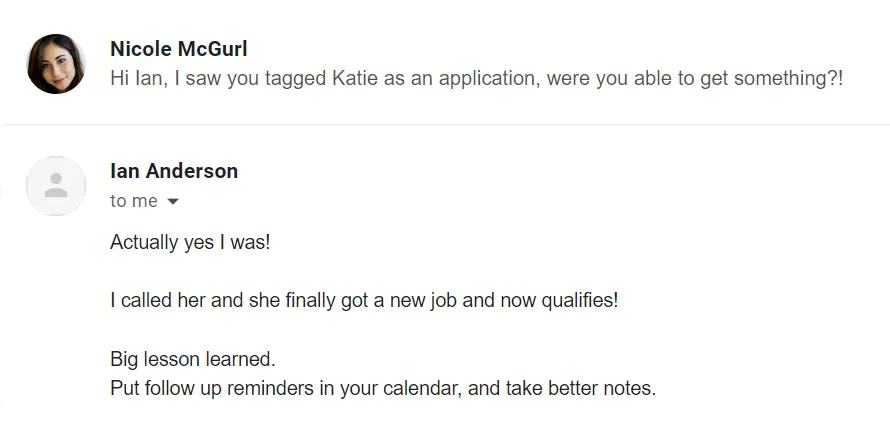
Task: Click the "Big lesson learned." line
Action: click(x=192, y=359)
